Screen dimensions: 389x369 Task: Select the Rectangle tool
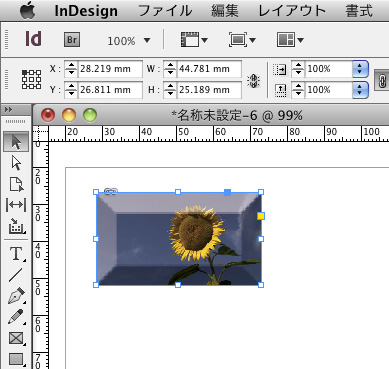click(x=16, y=359)
